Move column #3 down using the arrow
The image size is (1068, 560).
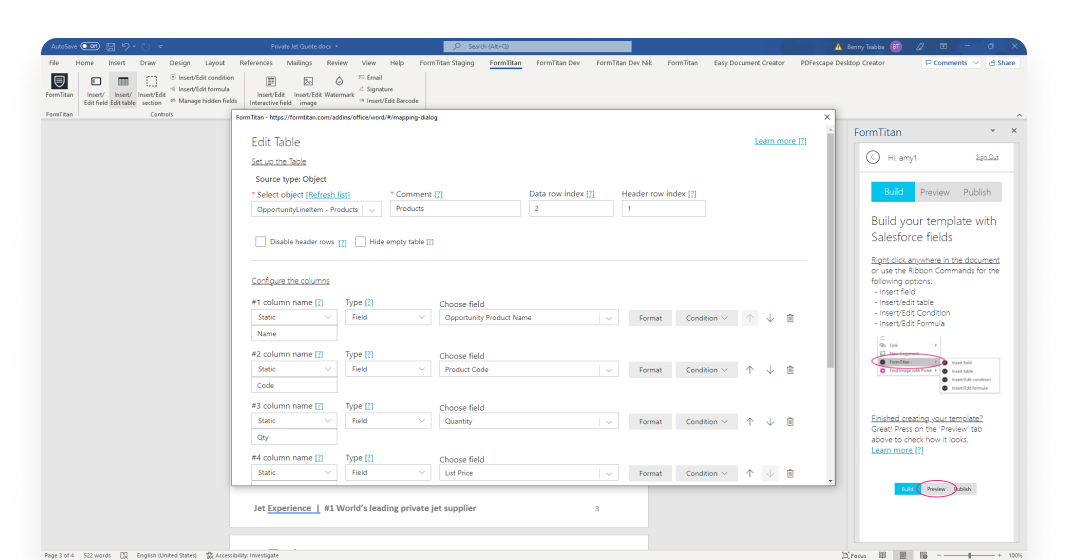pyautogui.click(x=770, y=422)
